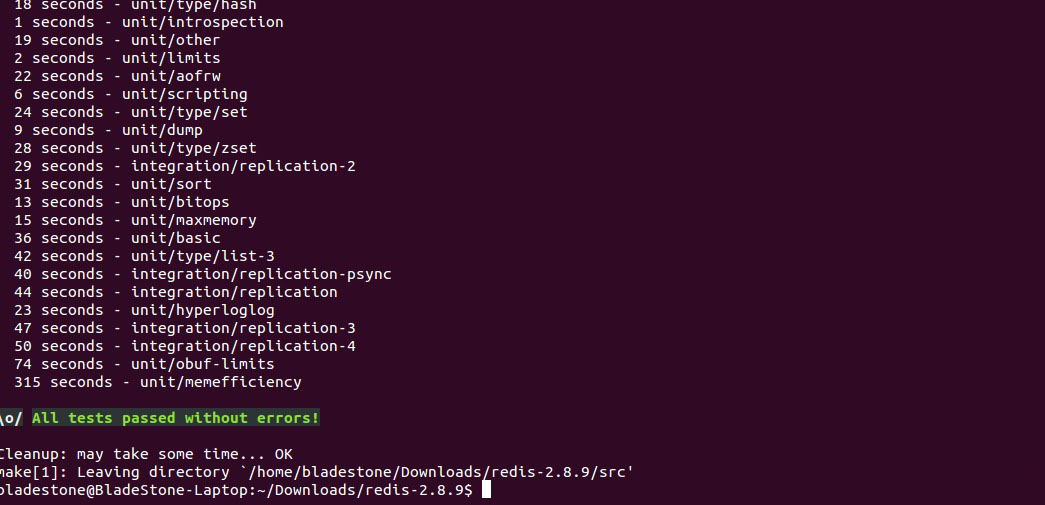Click the 'integration/replication-2' line
The image size is (1045, 505).
(184, 166)
